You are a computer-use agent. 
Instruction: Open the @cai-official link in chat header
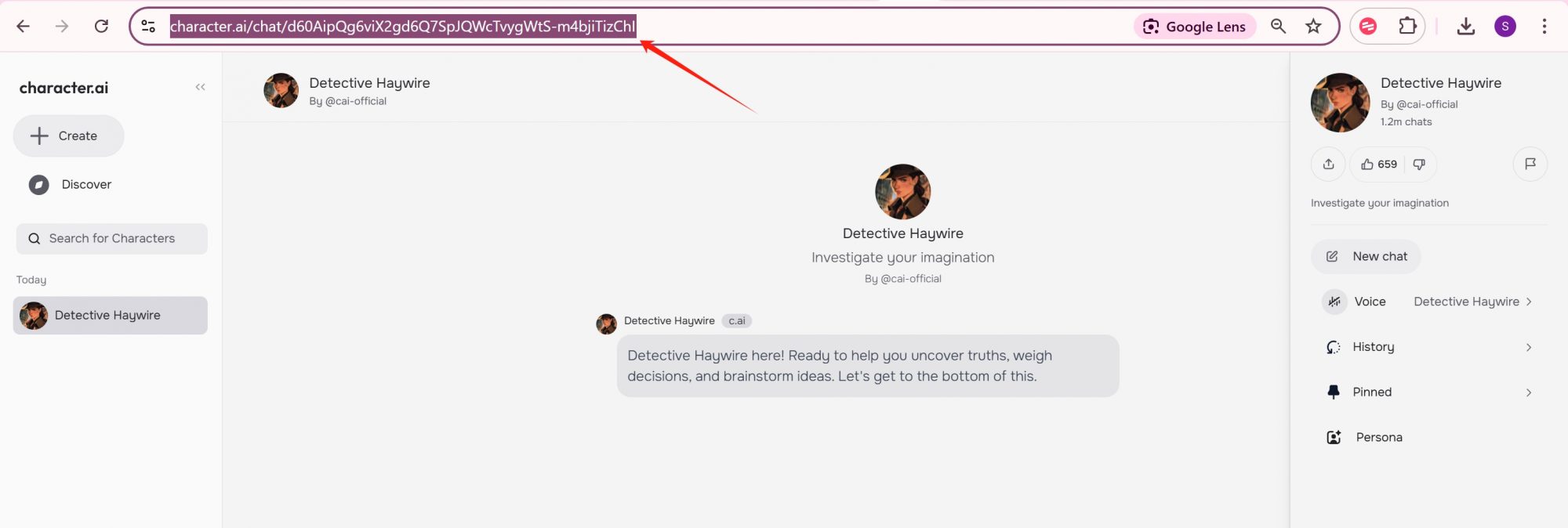click(356, 101)
